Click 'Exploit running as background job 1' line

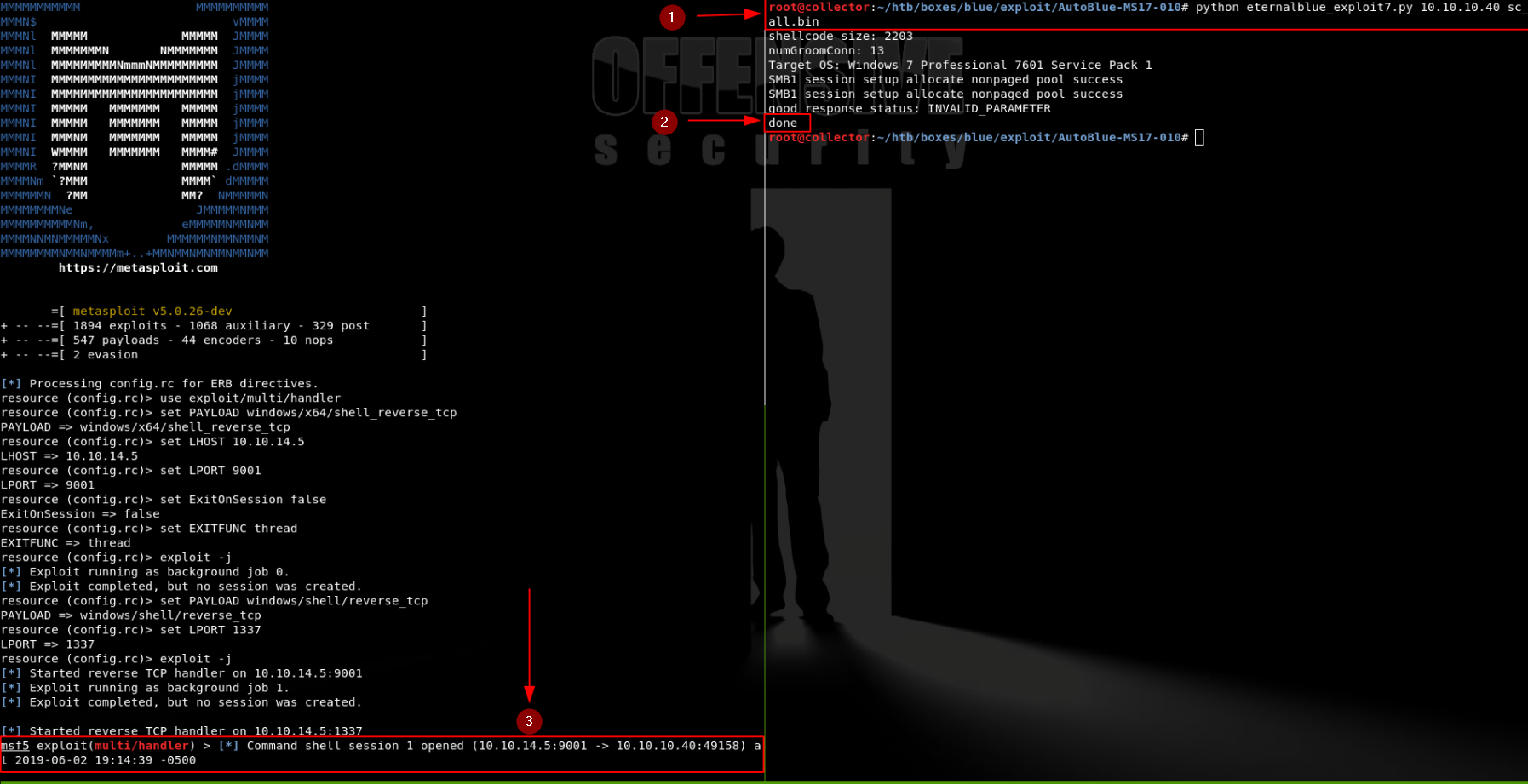145,688
